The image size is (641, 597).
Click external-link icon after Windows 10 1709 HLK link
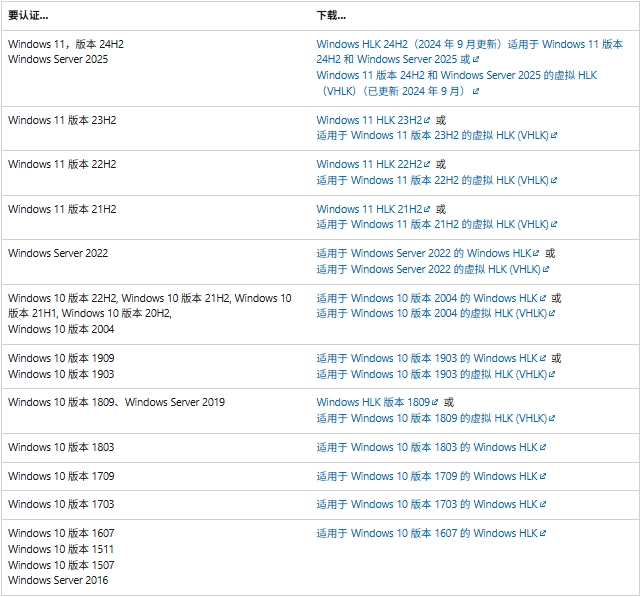click(x=543, y=476)
